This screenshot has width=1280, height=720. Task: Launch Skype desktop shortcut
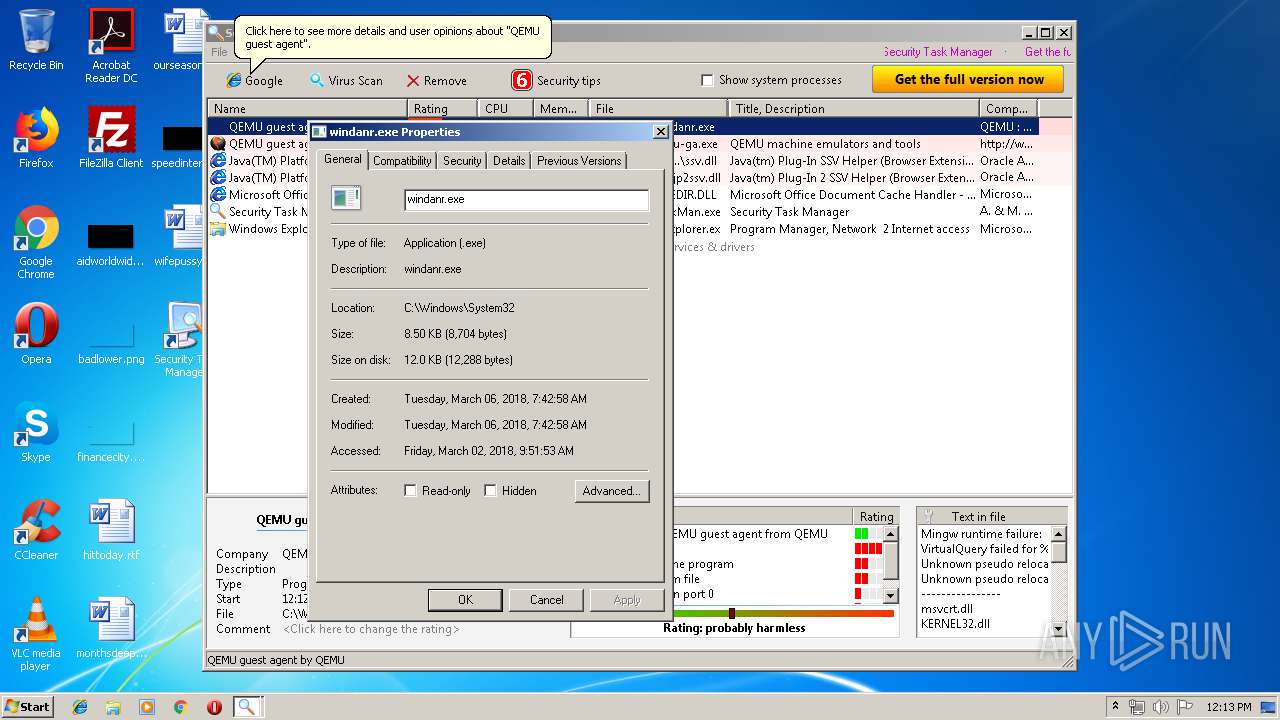coord(36,431)
